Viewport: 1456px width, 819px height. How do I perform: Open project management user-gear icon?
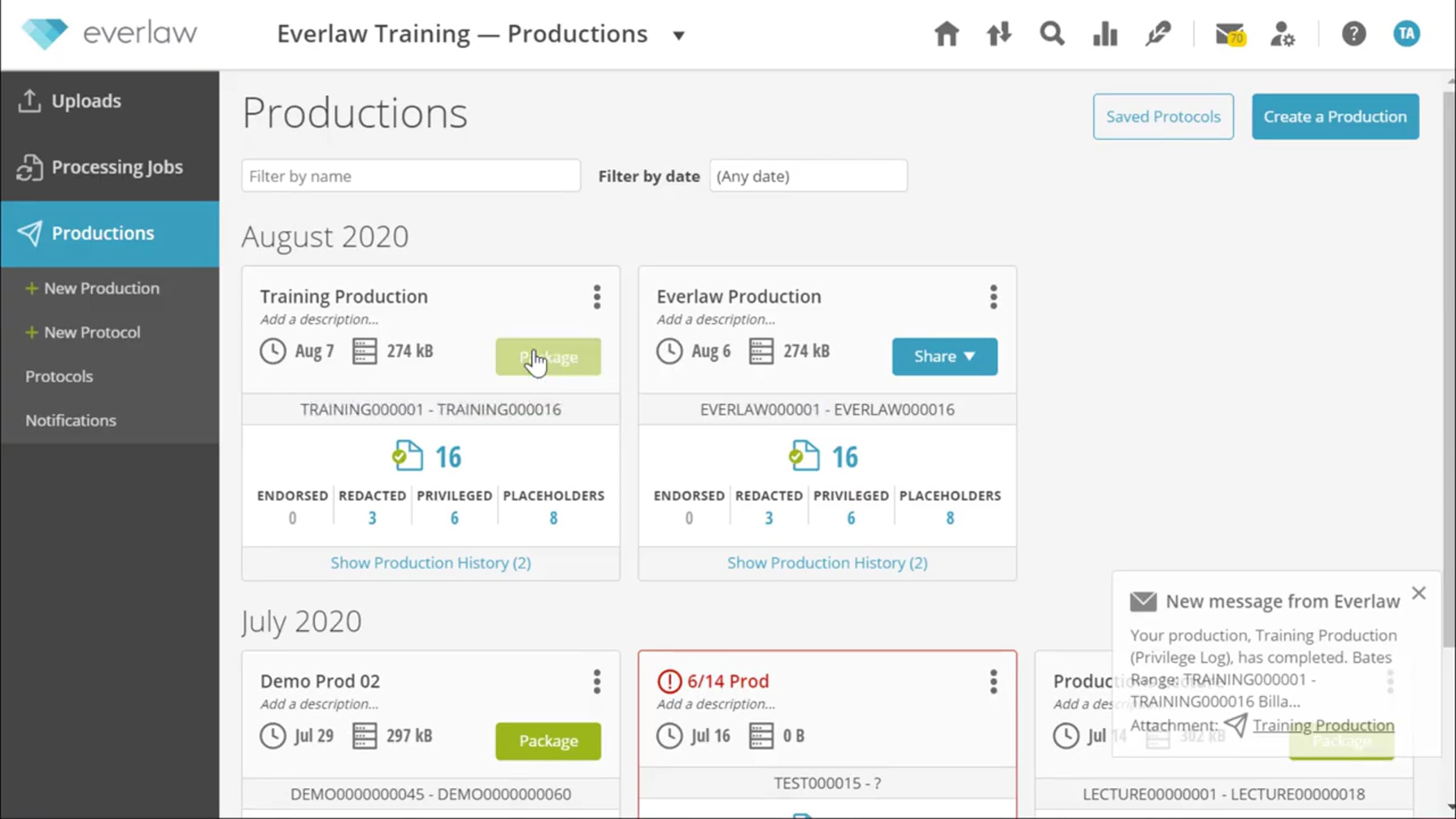(1282, 34)
